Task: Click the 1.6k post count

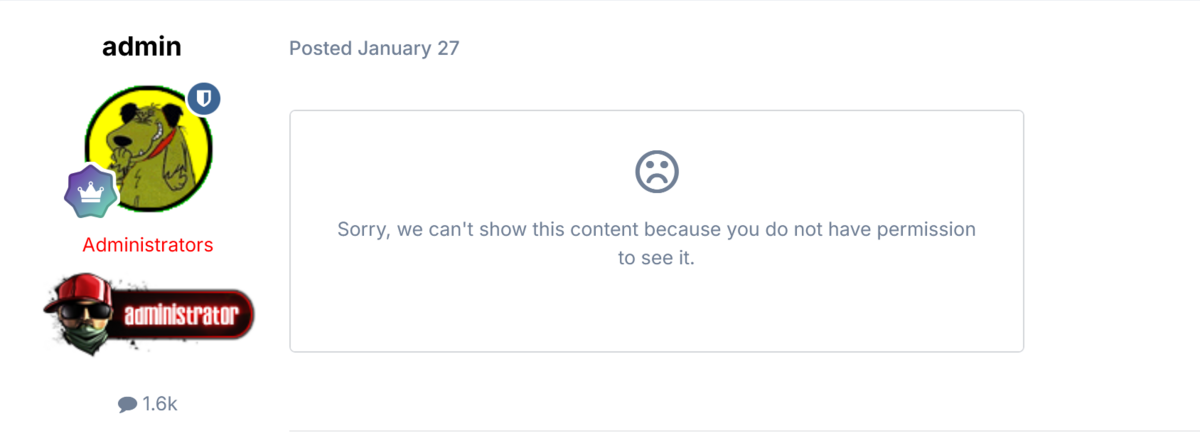Action: click(x=160, y=404)
